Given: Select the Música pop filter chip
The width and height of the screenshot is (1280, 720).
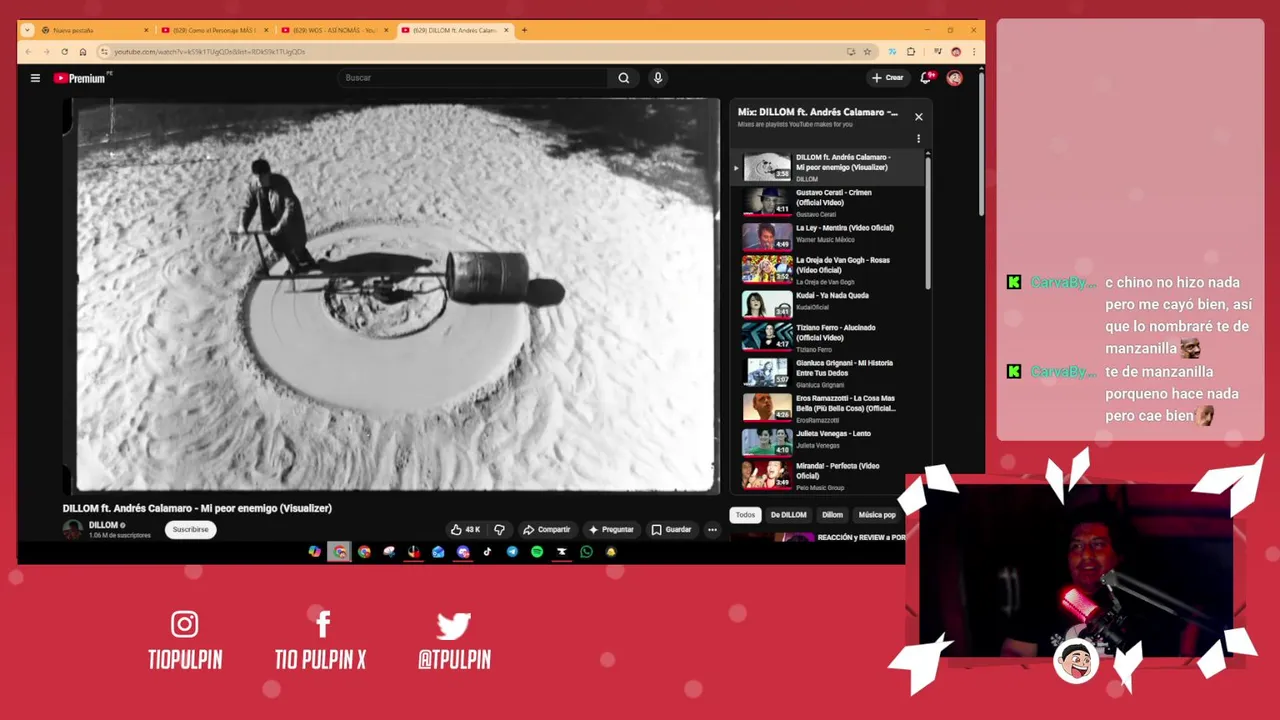Looking at the screenshot, I should pyautogui.click(x=877, y=515).
